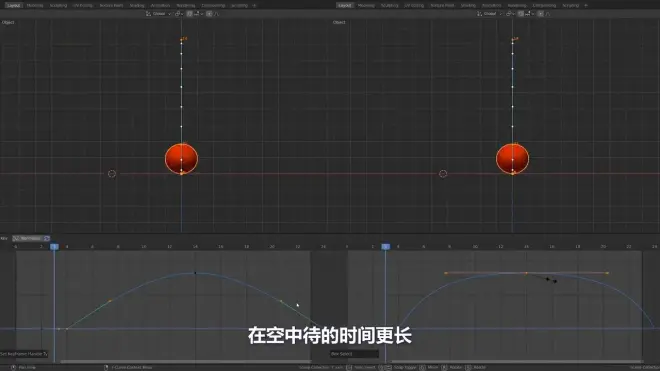Add a workspace with plus in left window
660x371 pixels.
tap(254, 5)
